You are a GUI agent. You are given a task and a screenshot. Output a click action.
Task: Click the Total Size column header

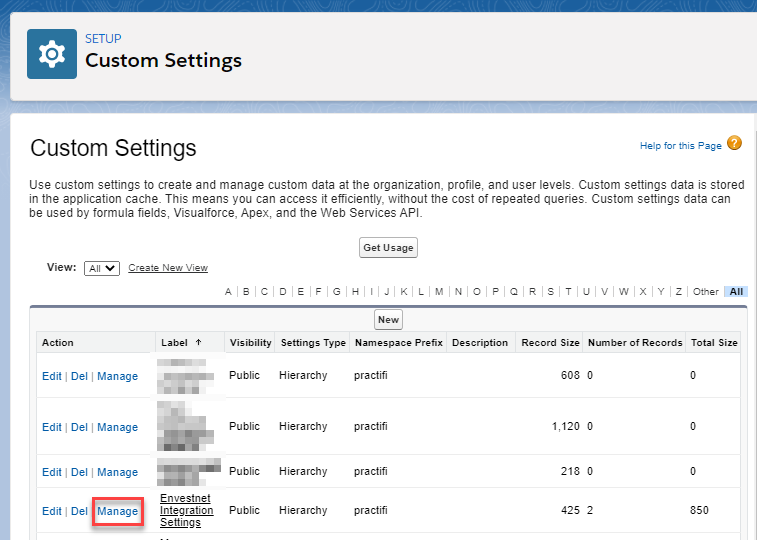click(x=714, y=343)
